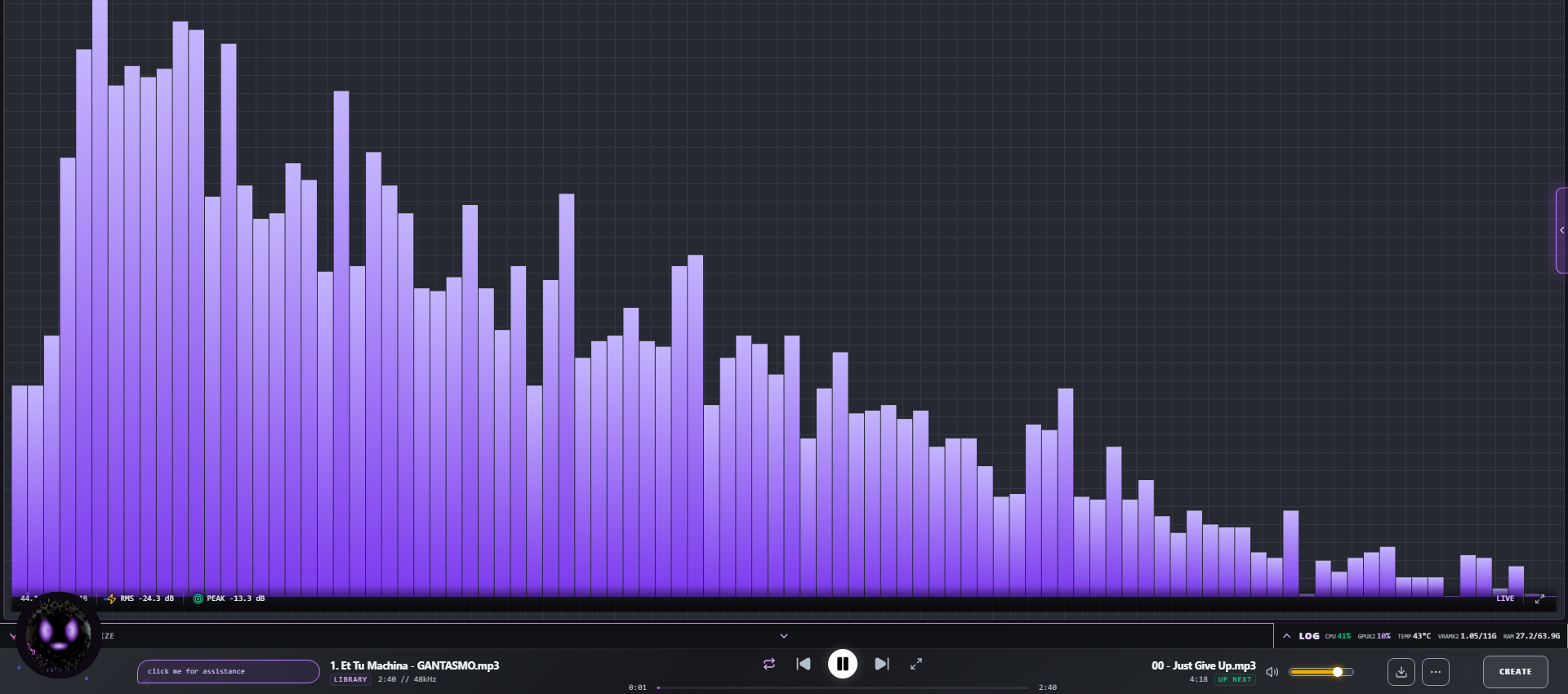The width and height of the screenshot is (1568, 694).
Task: Click the 4:18 next track duration
Action: click(1198, 679)
